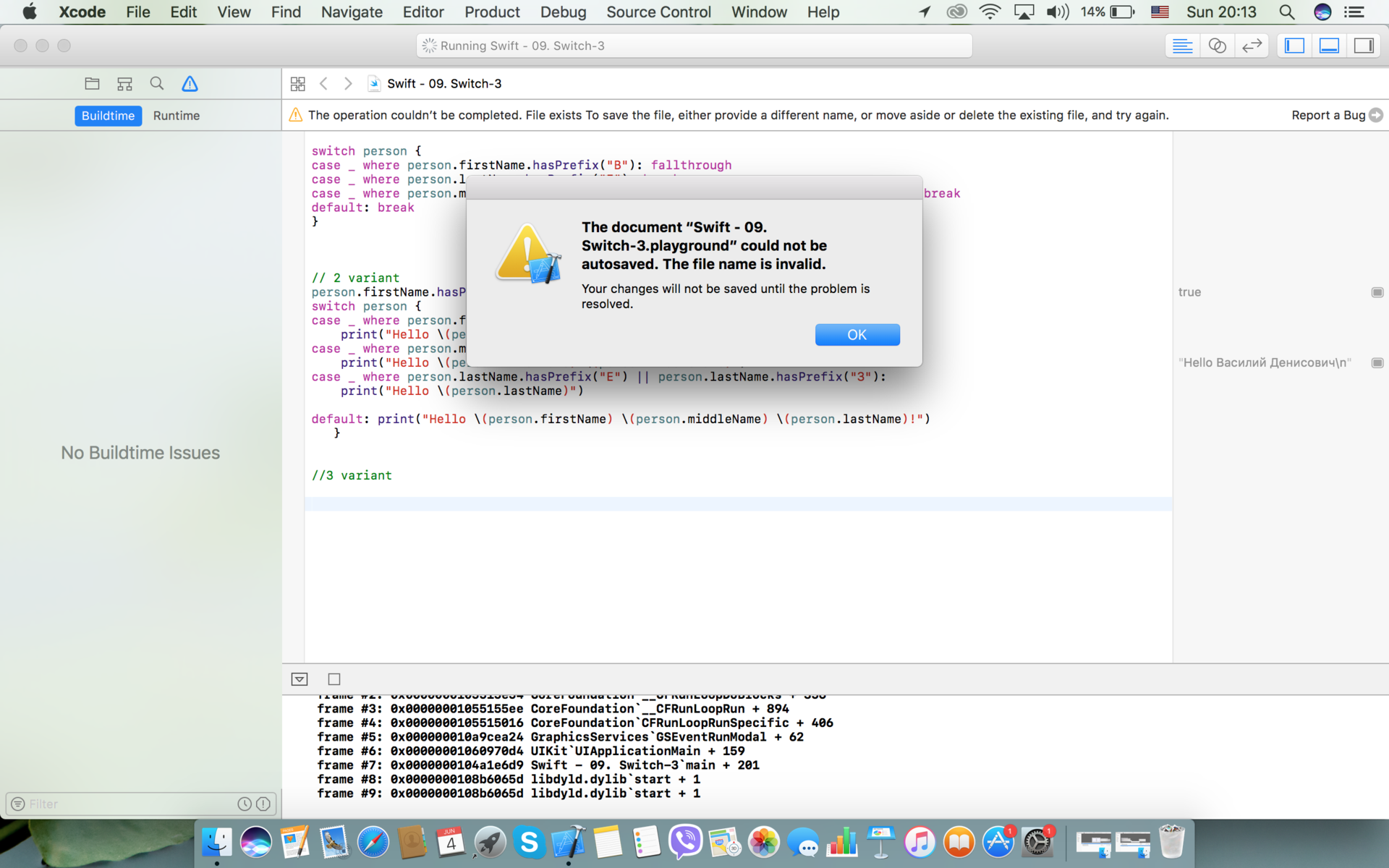Open Viber from the Dock
The height and width of the screenshot is (868, 1389).
(685, 842)
